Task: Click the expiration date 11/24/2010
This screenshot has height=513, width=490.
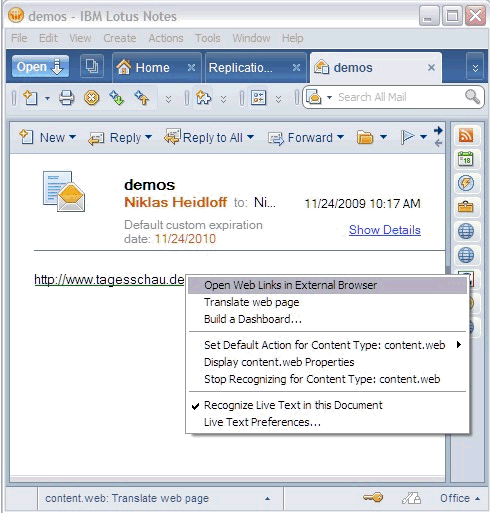Action: click(x=185, y=239)
